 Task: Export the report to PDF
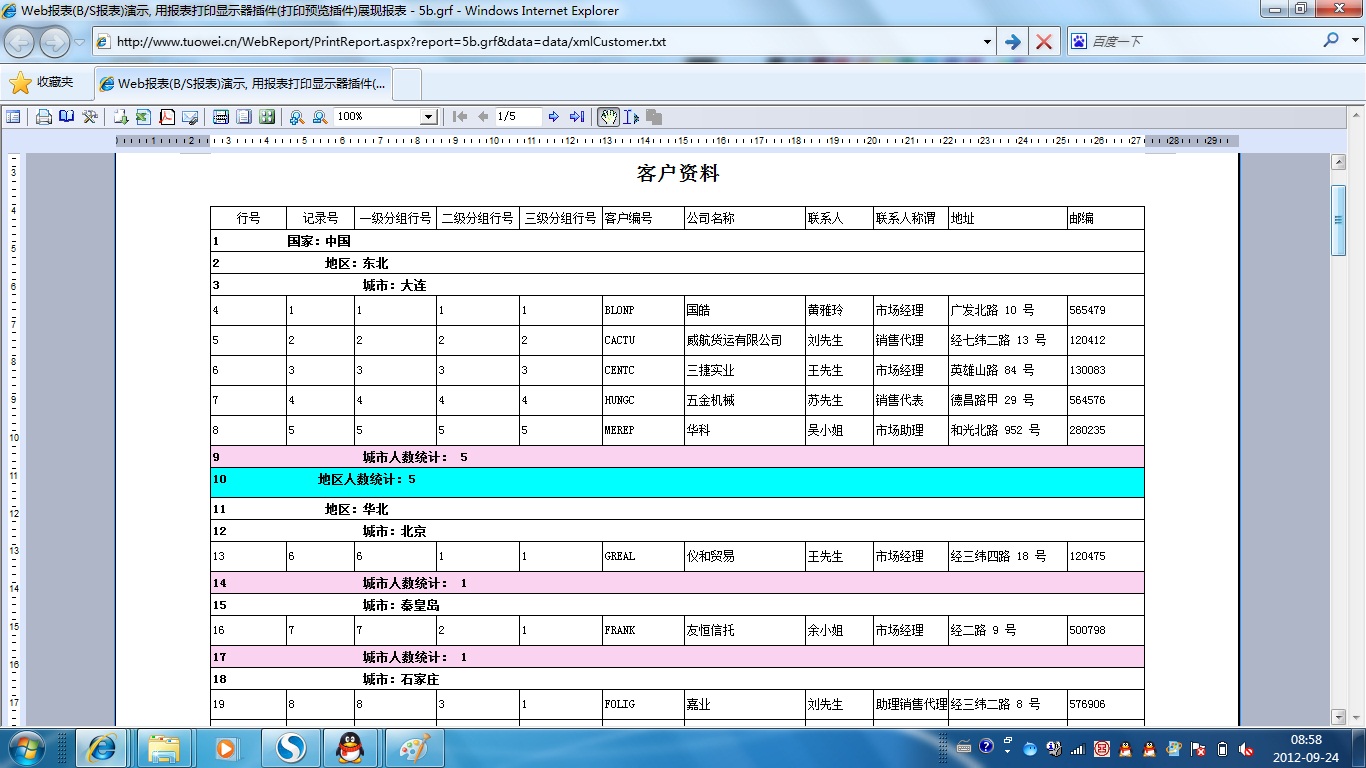coord(167,117)
